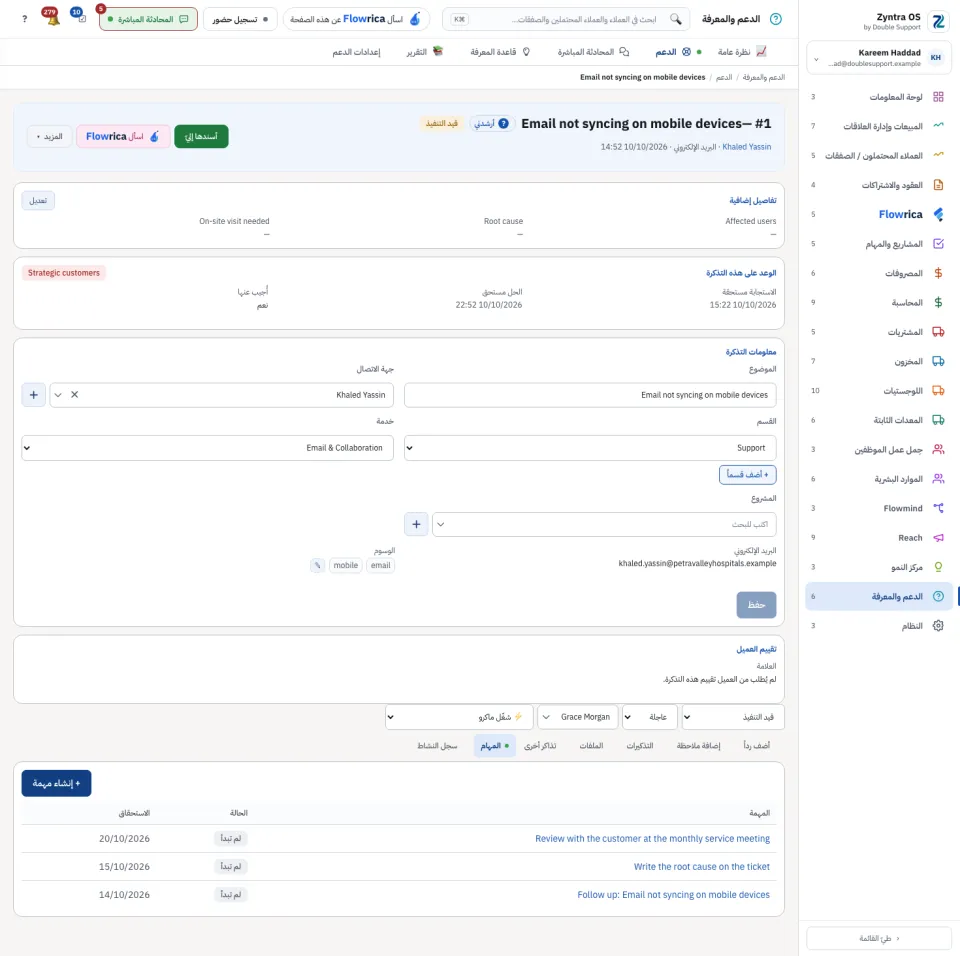Click the project search field
The width and height of the screenshot is (960, 956).
coord(604,524)
